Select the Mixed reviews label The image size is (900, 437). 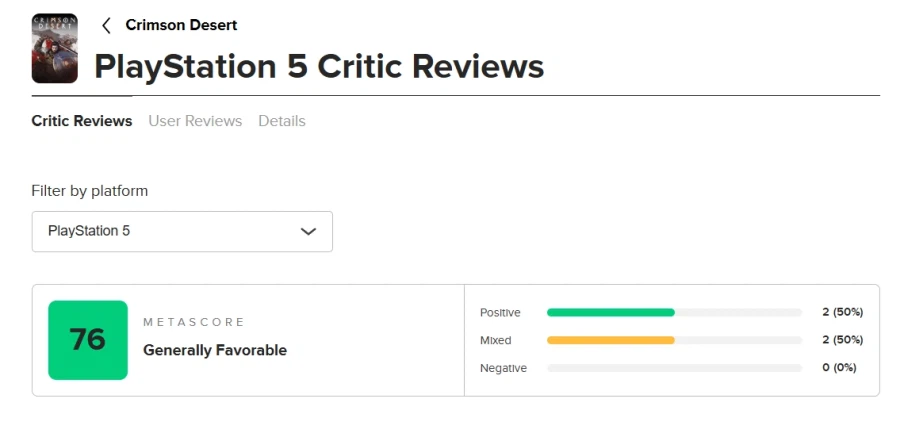[496, 341]
